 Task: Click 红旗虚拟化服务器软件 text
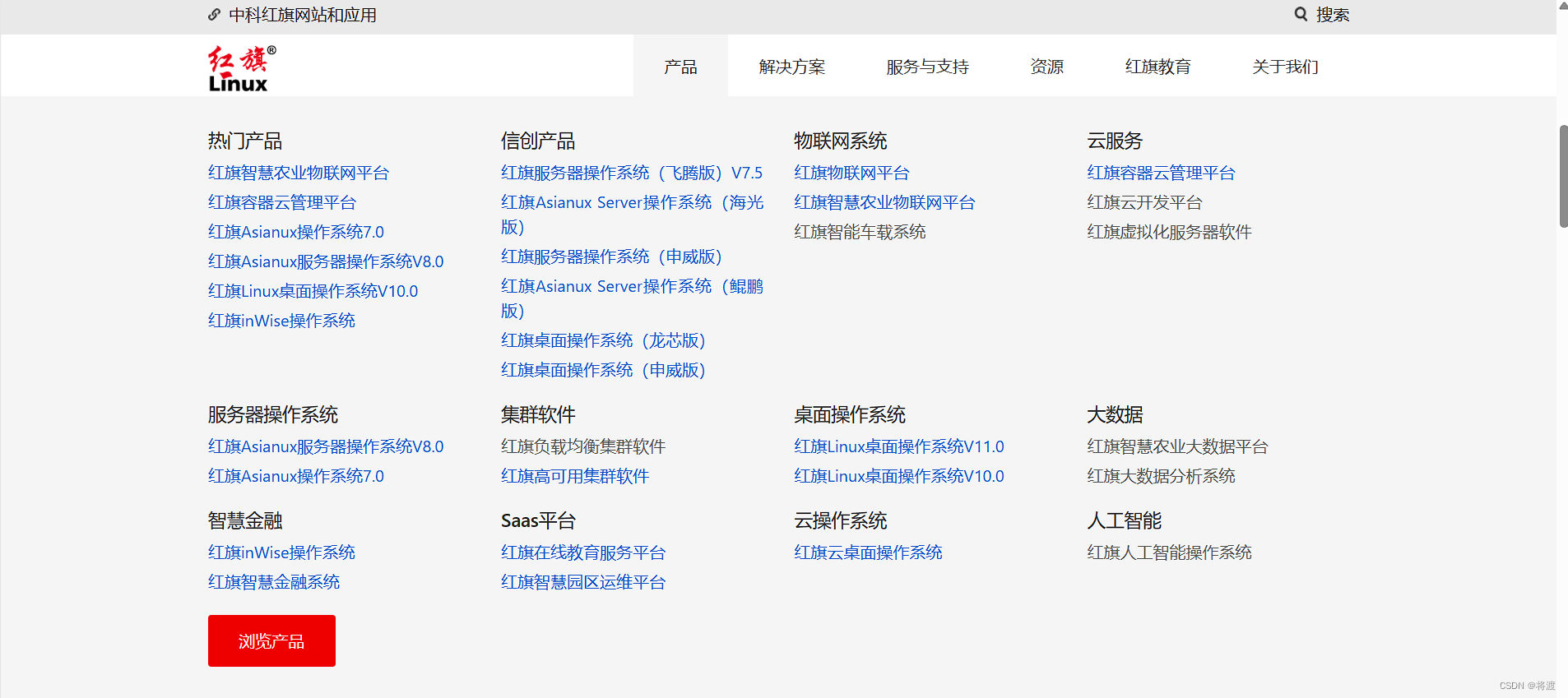coord(1169,232)
